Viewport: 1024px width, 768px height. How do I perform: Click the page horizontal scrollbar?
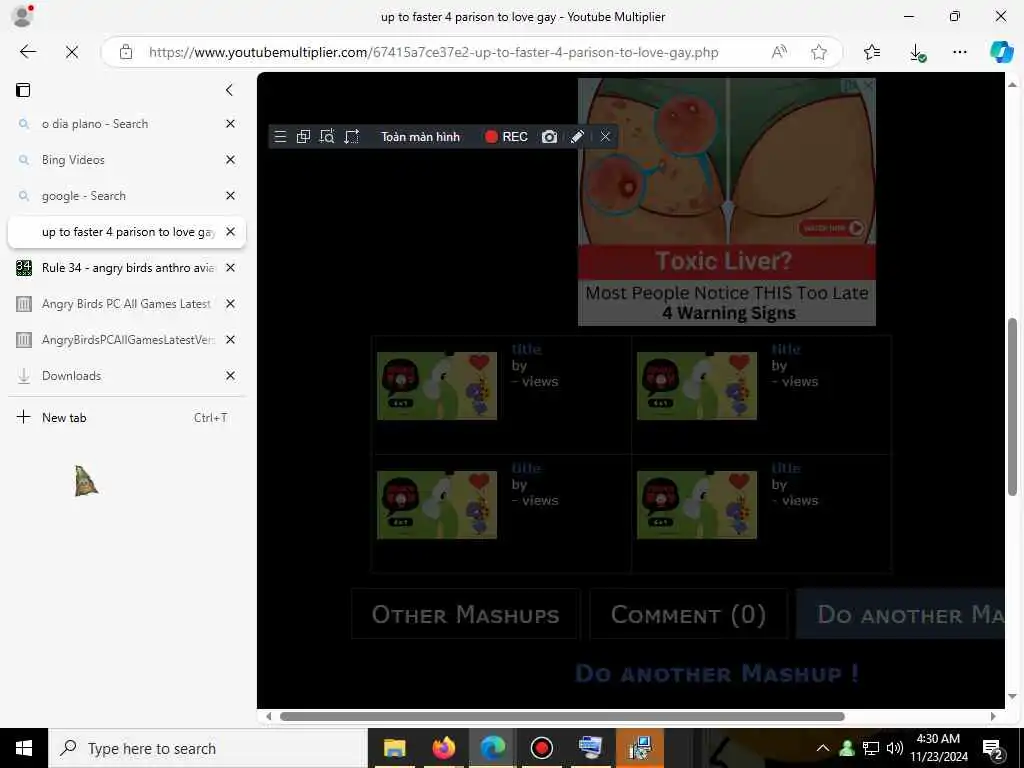(562, 716)
